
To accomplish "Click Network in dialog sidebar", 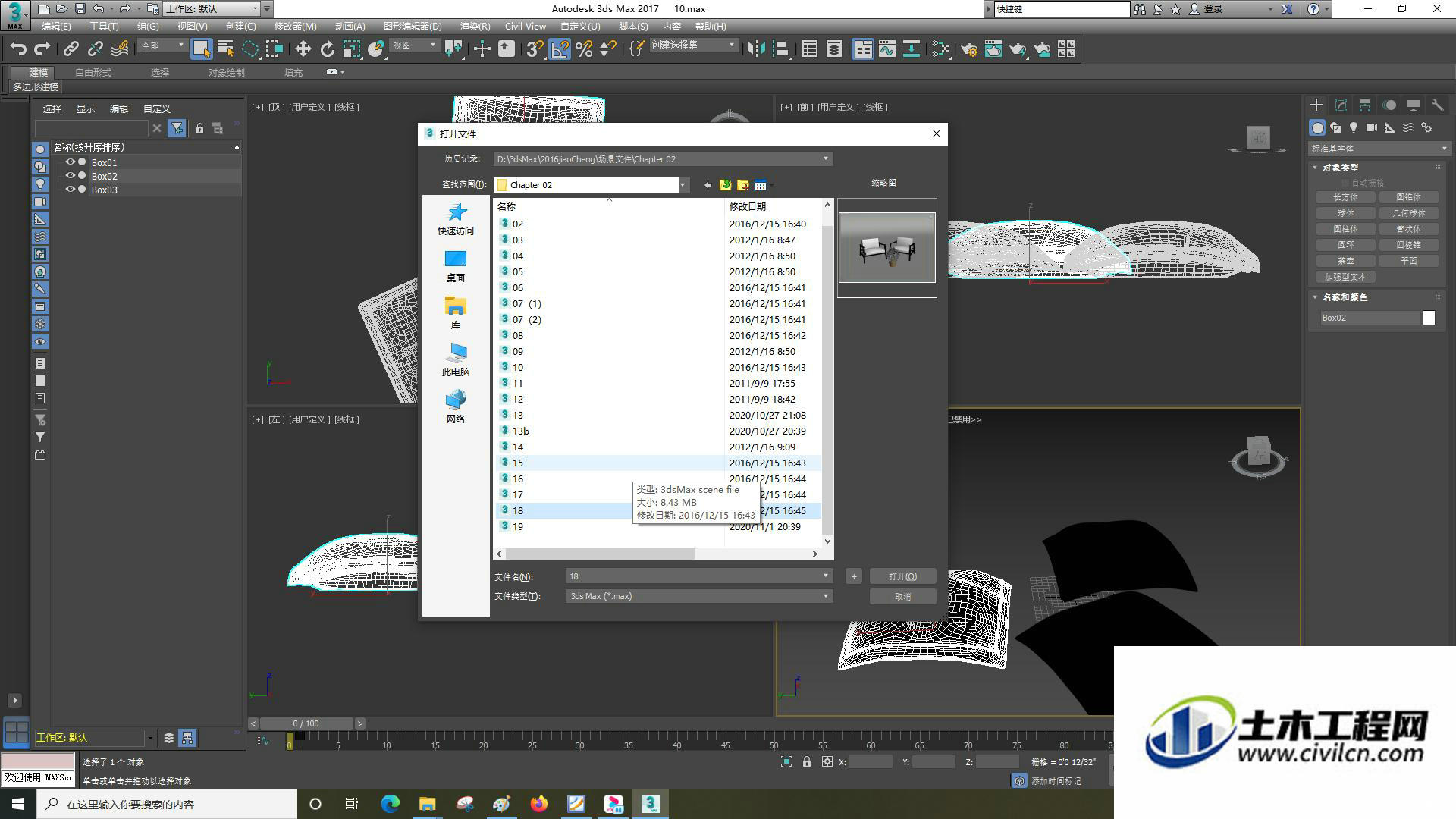I will (456, 408).
